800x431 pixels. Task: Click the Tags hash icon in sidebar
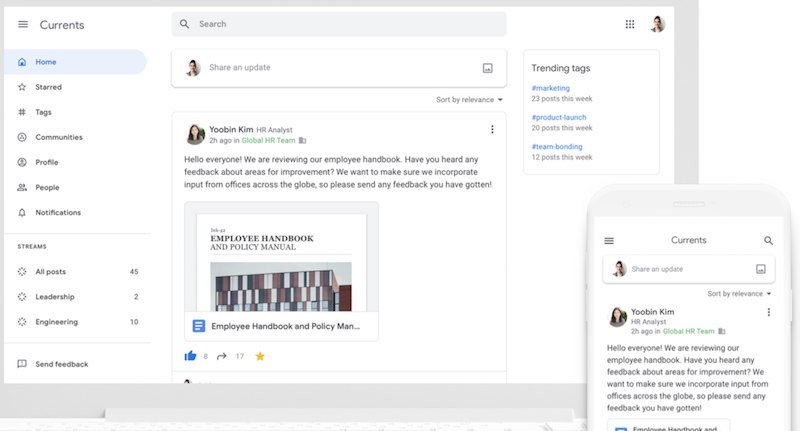[22, 112]
